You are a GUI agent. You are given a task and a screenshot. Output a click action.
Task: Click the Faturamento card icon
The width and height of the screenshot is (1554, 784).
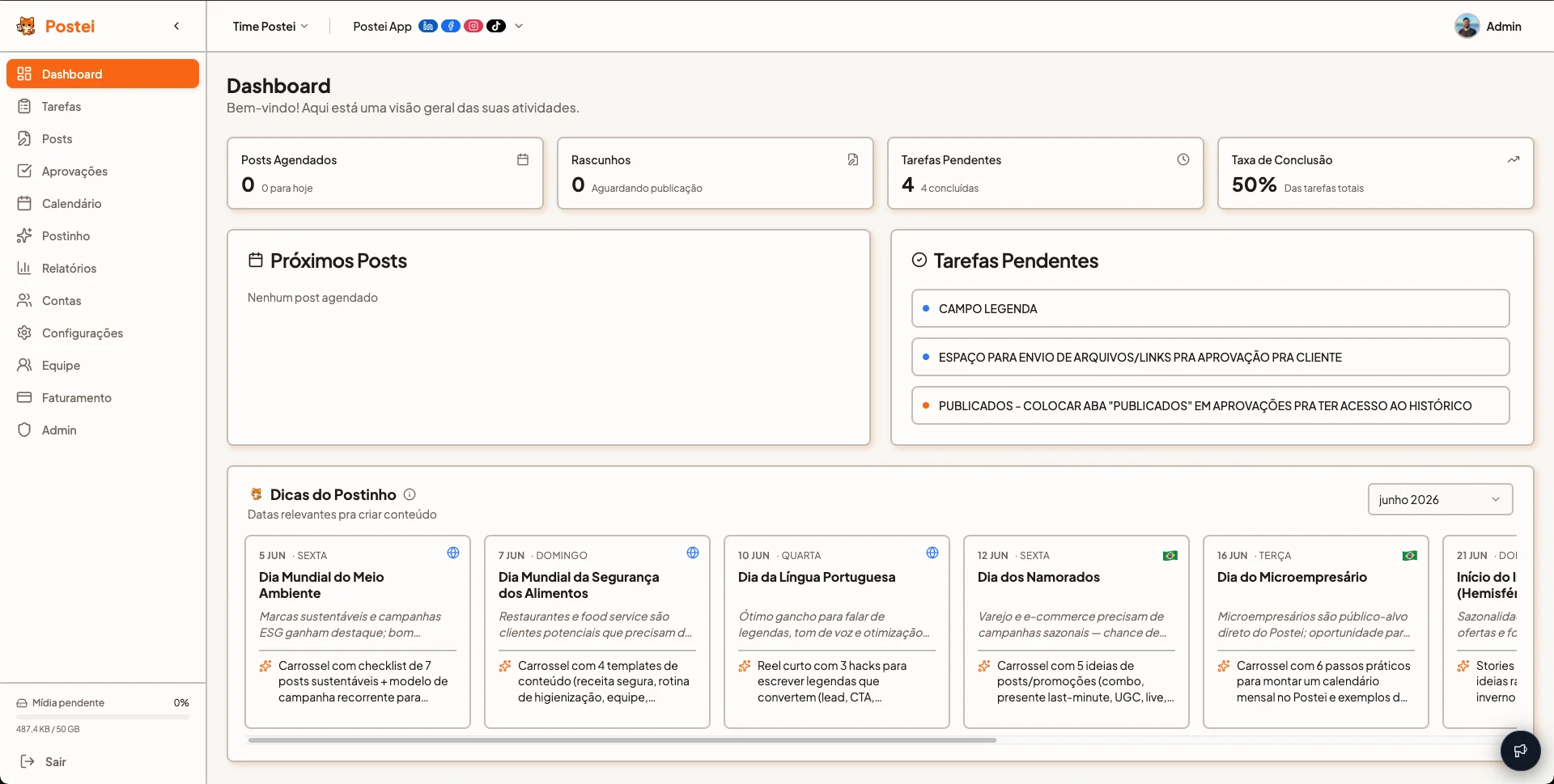pos(24,397)
